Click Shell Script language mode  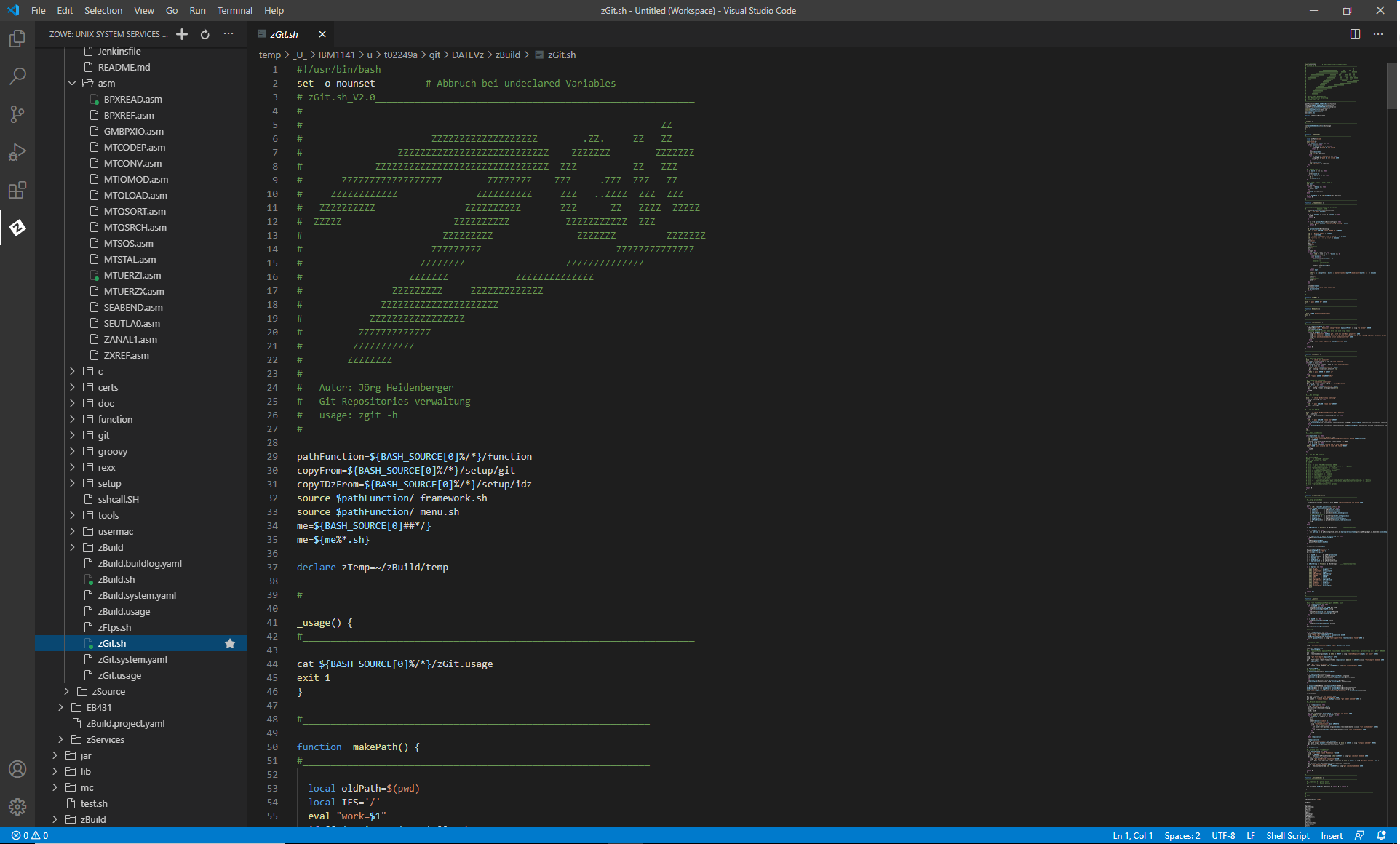(x=1287, y=835)
